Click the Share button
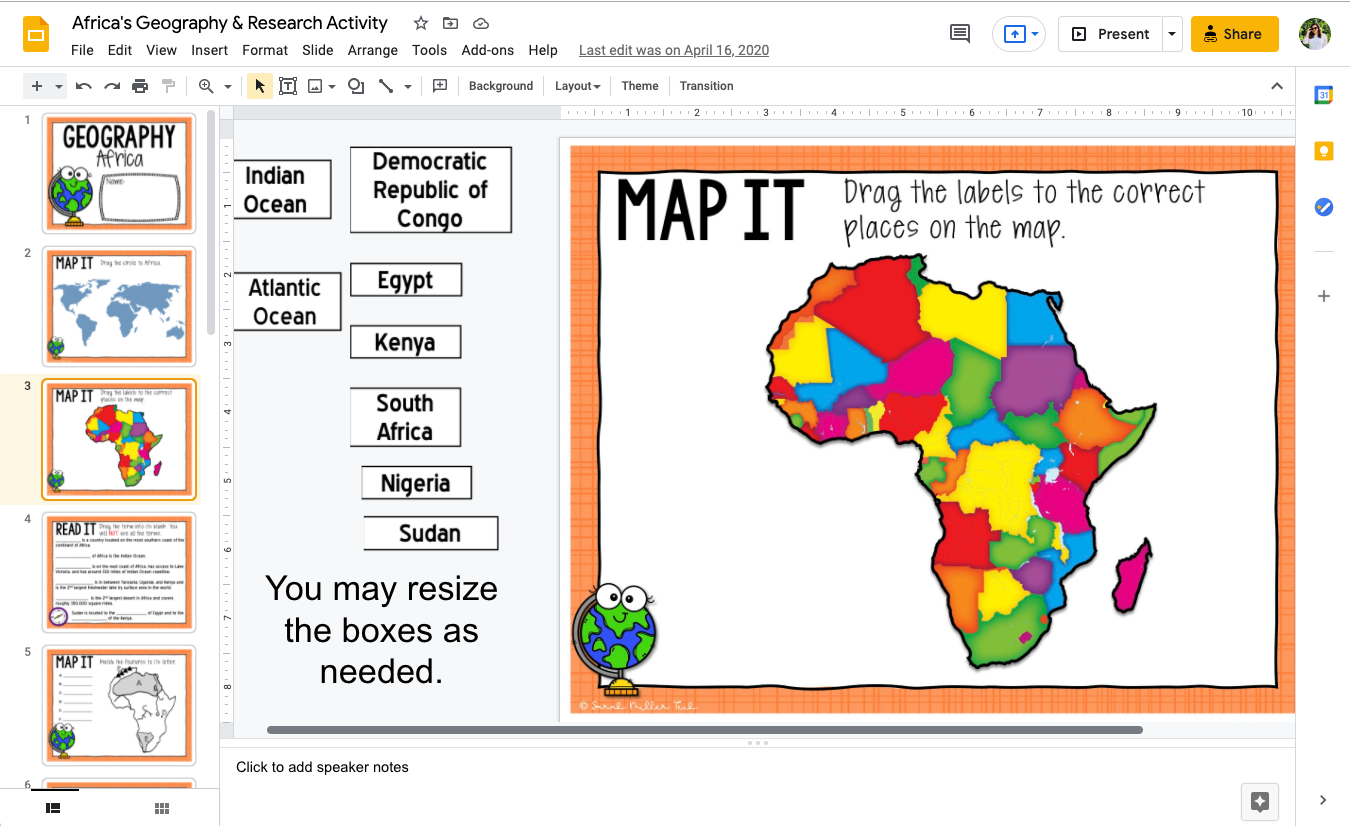This screenshot has height=826, width=1350. [1234, 33]
